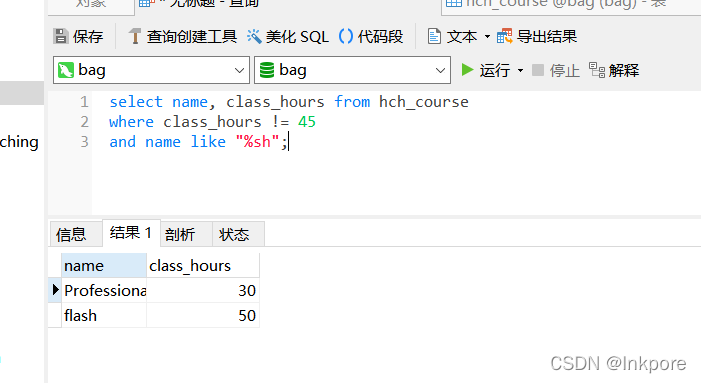701x383 pixels.
Task: Click the Text (文本) document icon
Action: pos(434,36)
